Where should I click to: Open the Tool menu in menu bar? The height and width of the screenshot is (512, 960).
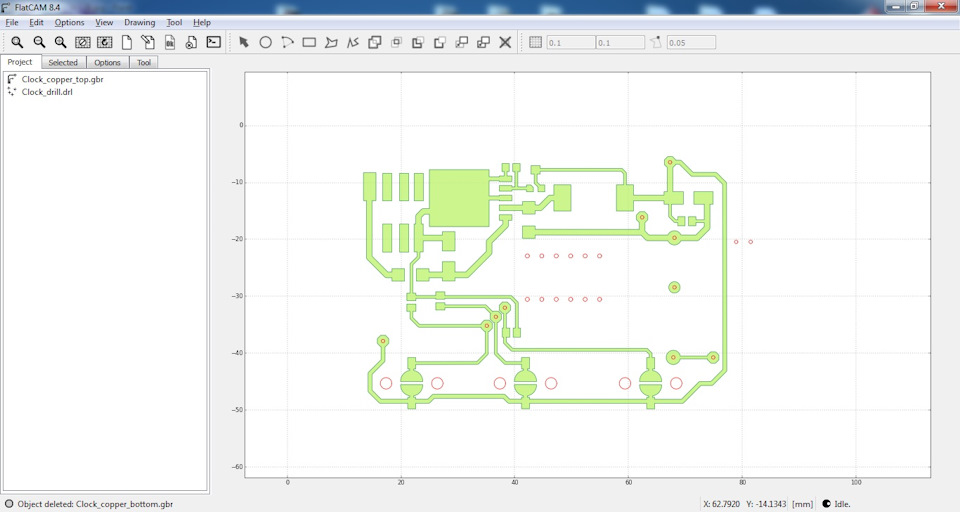click(174, 23)
